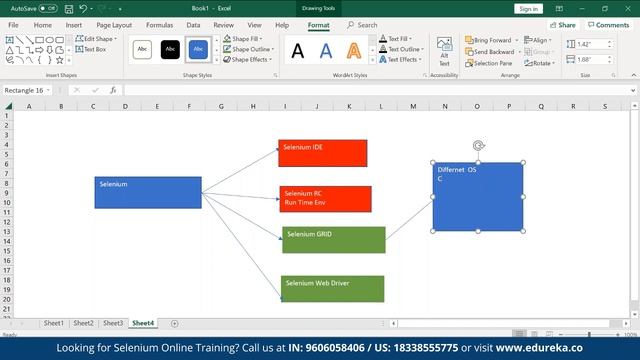Click the Share button
This screenshot has height=360, width=640.
(x=562, y=25)
